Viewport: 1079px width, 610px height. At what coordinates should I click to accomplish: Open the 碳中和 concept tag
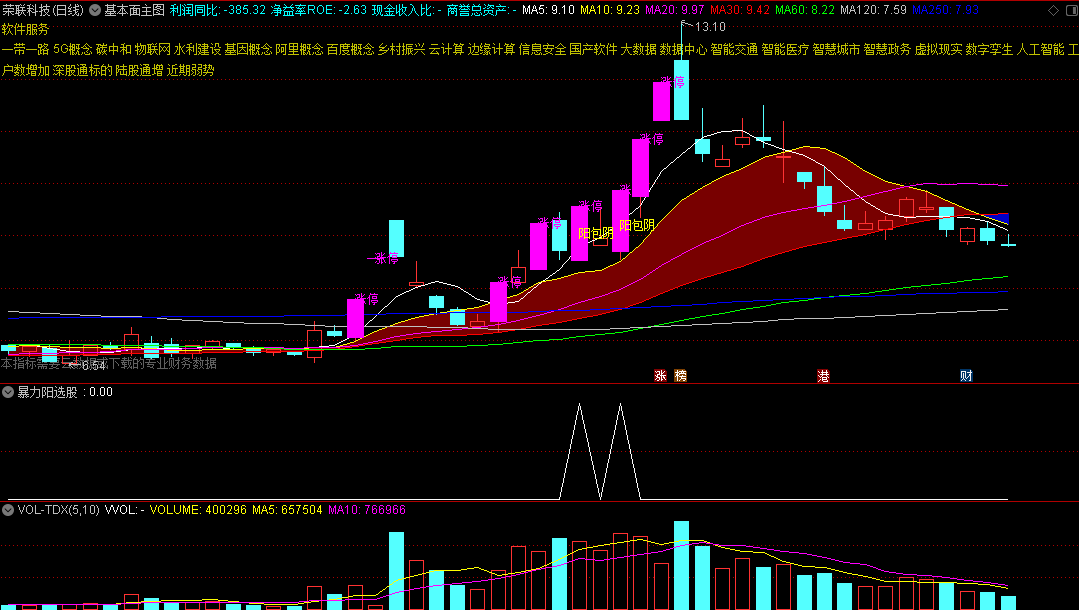pyautogui.click(x=114, y=50)
